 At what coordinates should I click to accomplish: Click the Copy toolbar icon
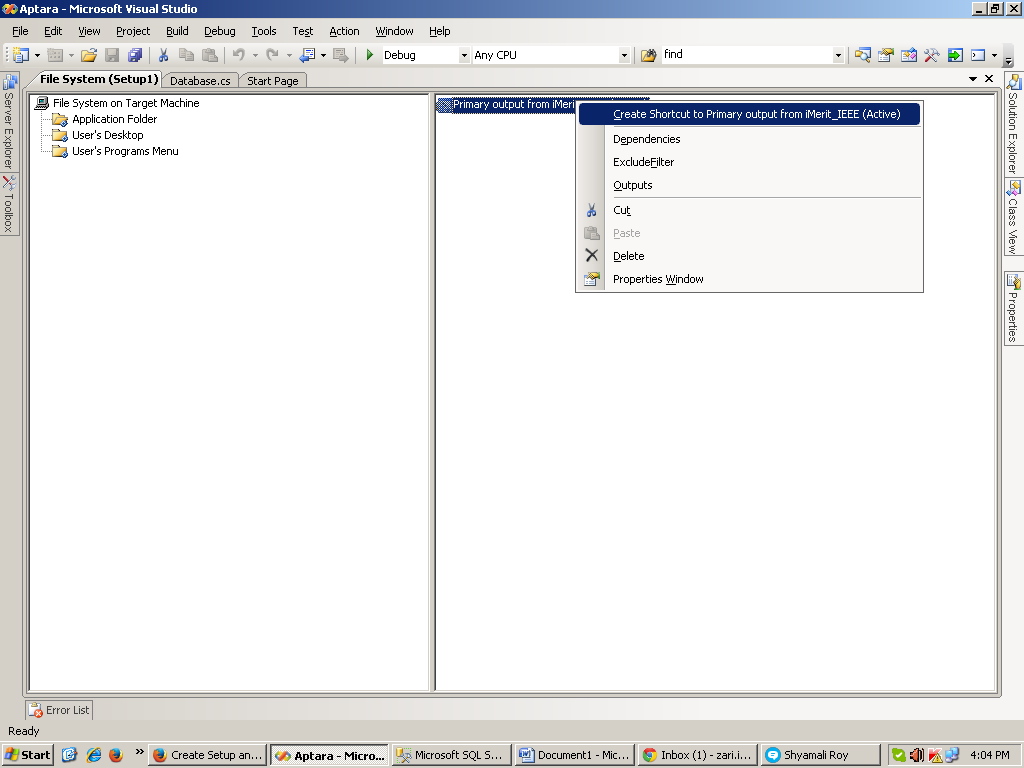[186, 56]
